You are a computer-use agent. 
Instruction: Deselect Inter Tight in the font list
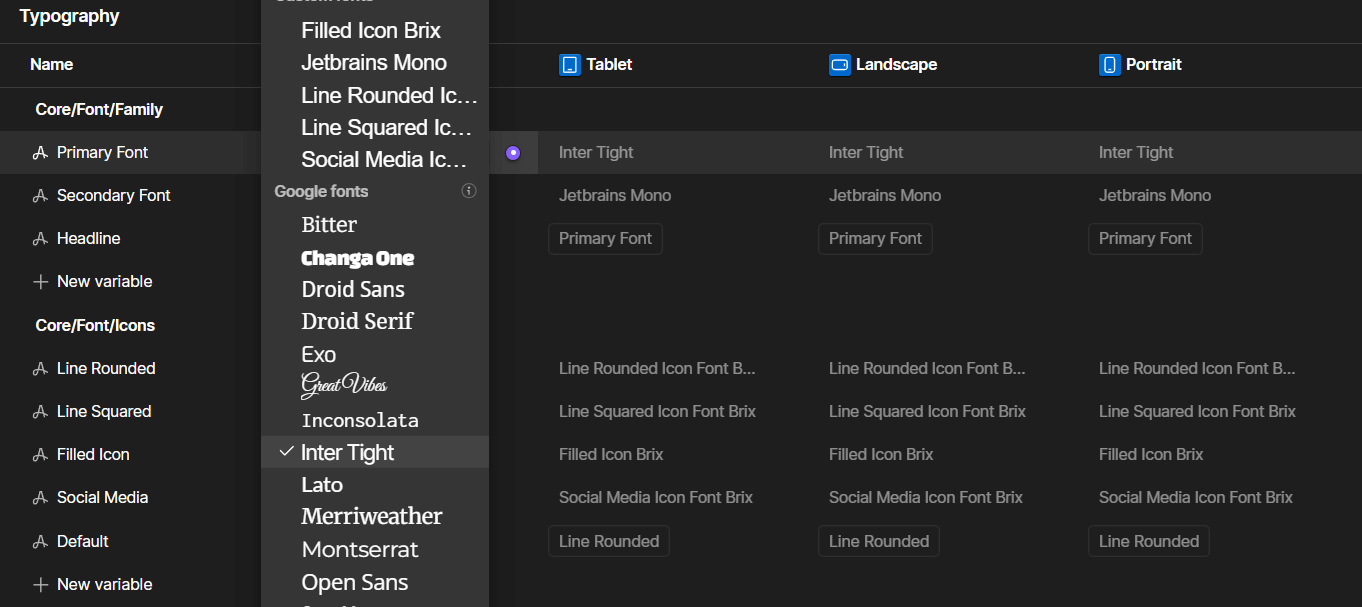point(347,451)
